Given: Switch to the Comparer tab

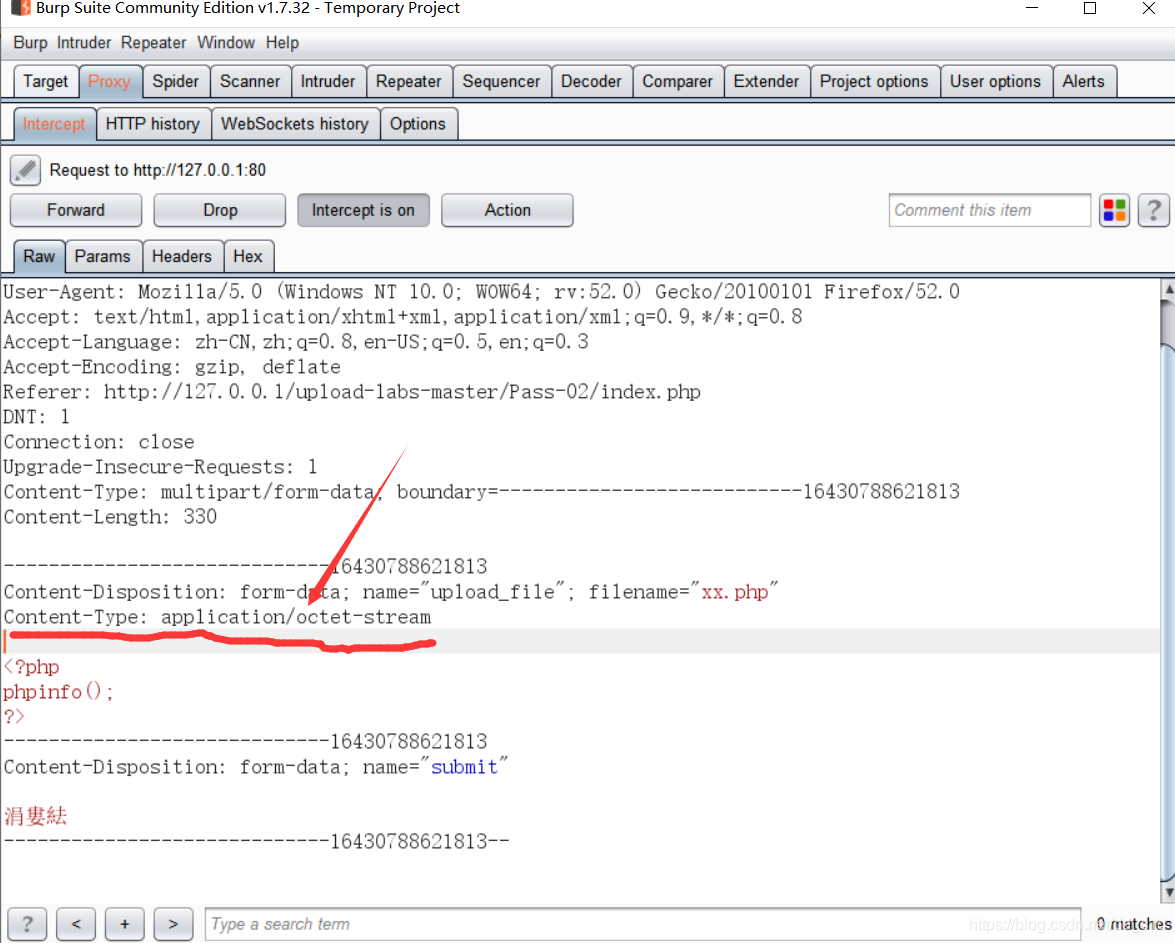Looking at the screenshot, I should pyautogui.click(x=677, y=81).
